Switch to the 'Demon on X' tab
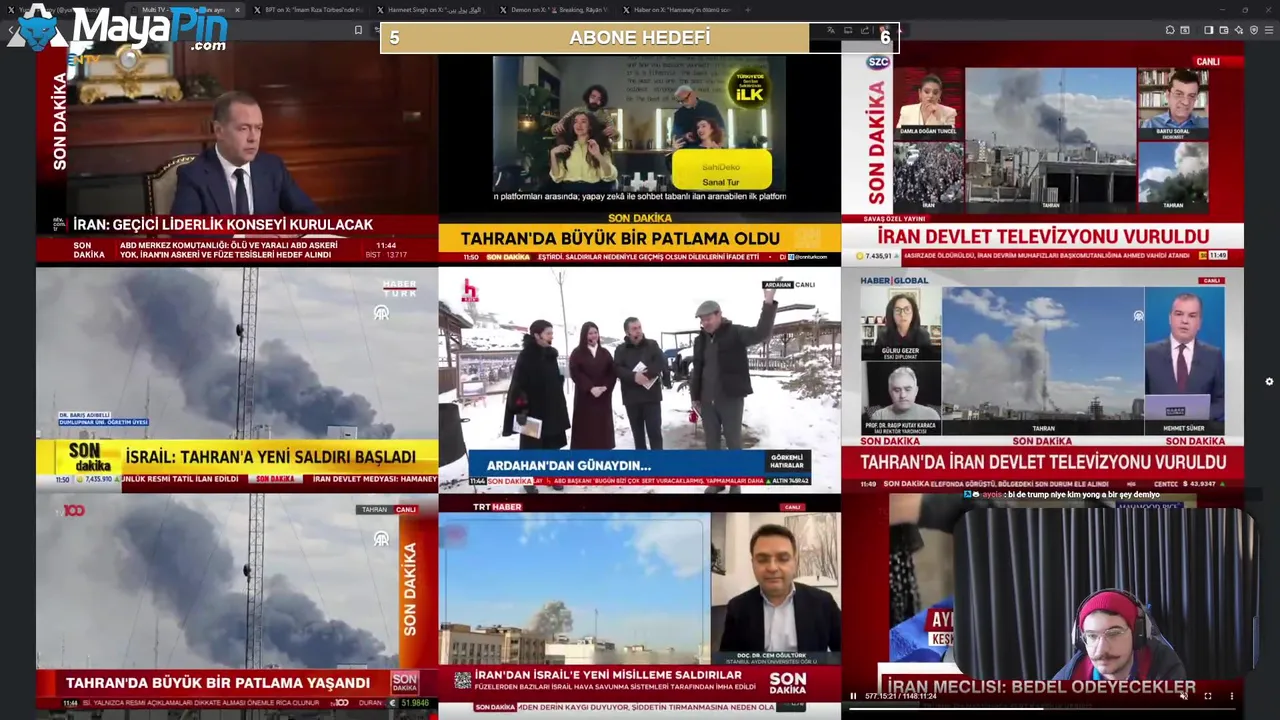Image resolution: width=1280 pixels, height=720 pixels. coord(553,10)
